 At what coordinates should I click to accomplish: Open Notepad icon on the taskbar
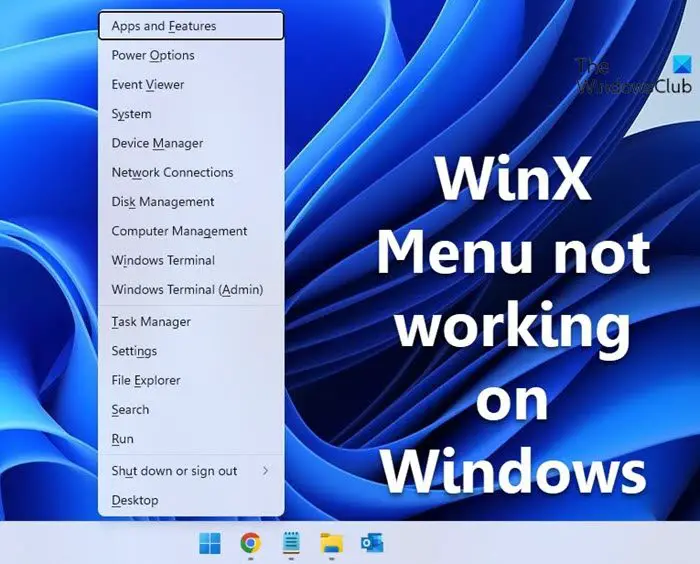click(x=291, y=543)
